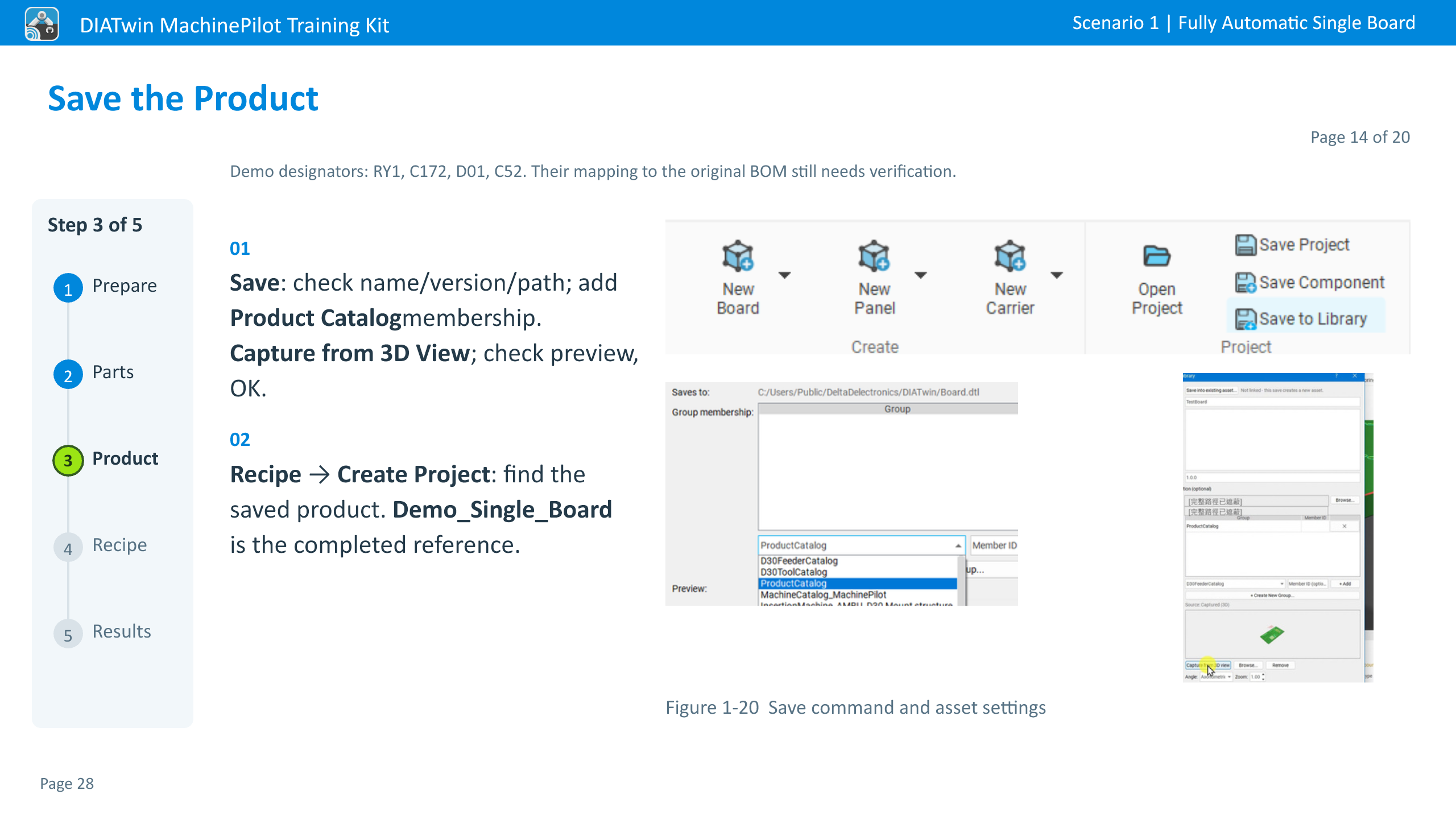Click the Page 28 footer text

(67, 784)
